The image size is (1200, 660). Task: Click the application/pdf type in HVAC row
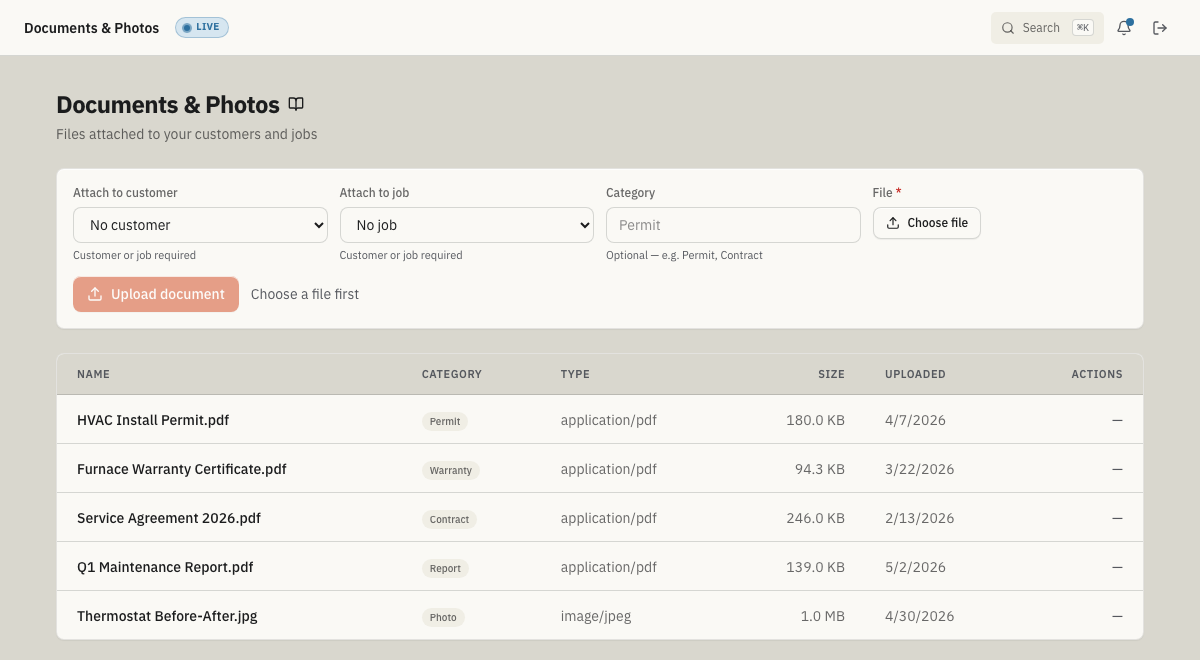click(609, 420)
